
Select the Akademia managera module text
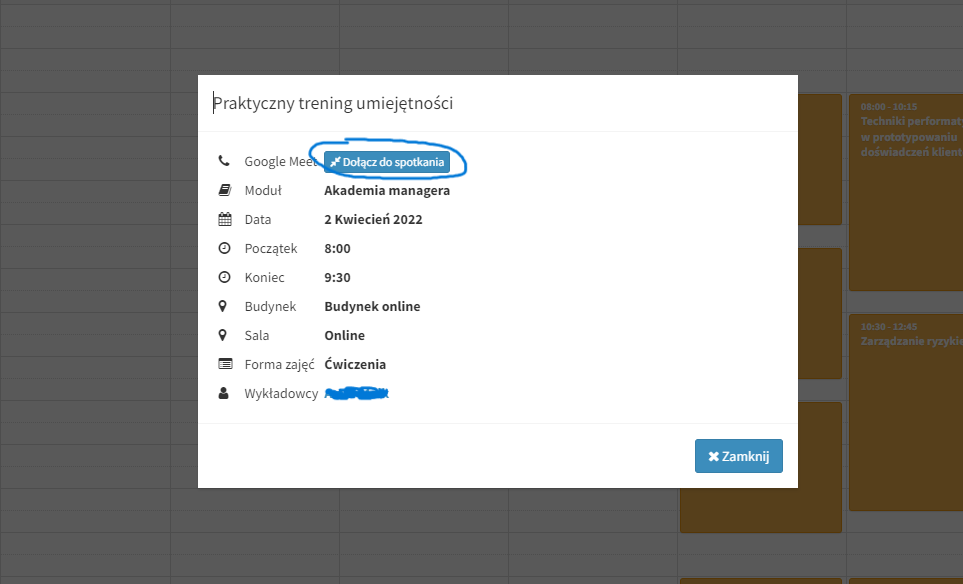tap(387, 190)
